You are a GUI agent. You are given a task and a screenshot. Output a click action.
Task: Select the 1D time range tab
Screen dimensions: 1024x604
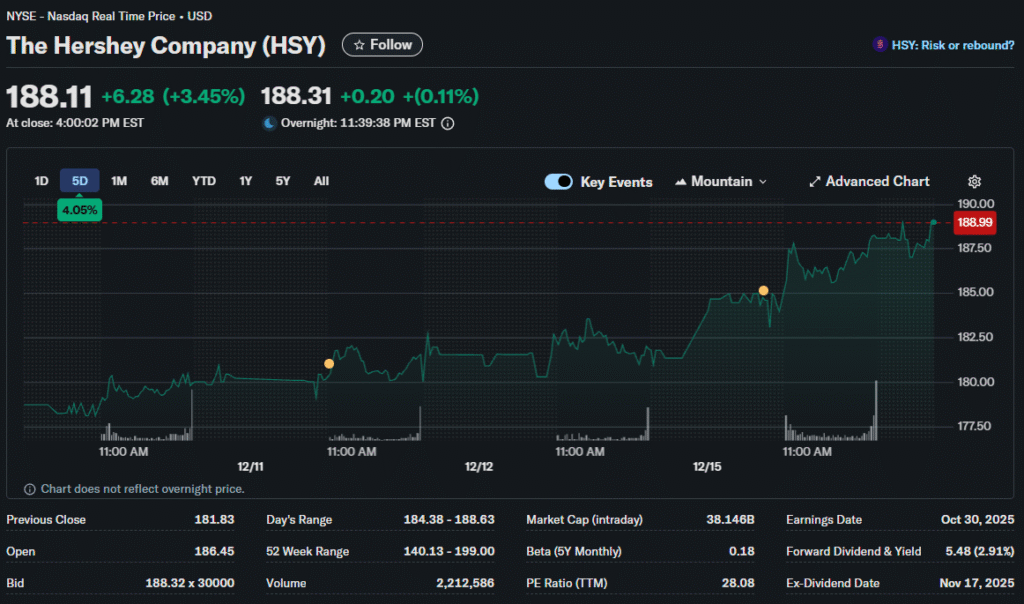(41, 181)
